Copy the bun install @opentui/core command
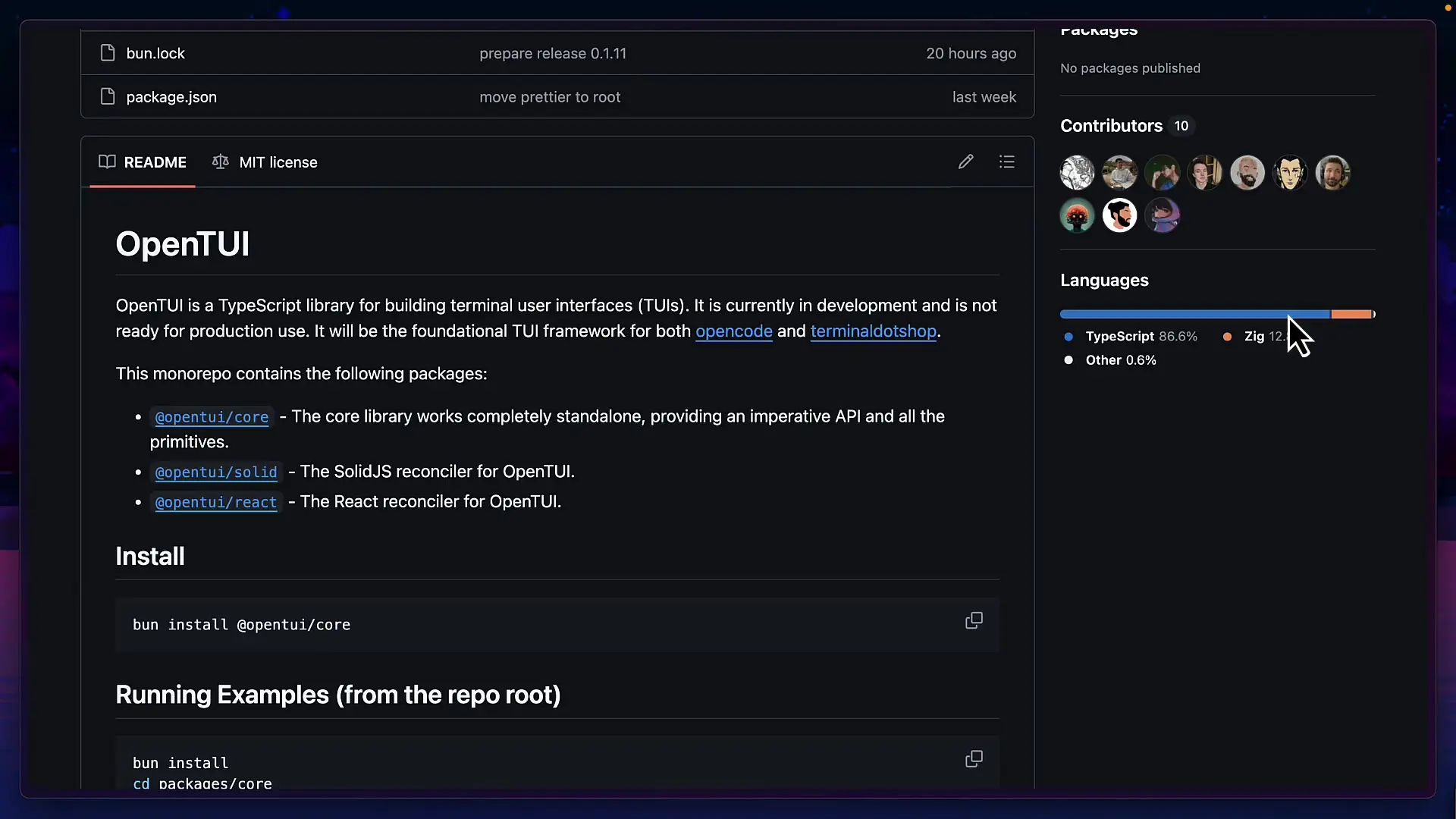Image resolution: width=1456 pixels, height=819 pixels. (x=974, y=621)
